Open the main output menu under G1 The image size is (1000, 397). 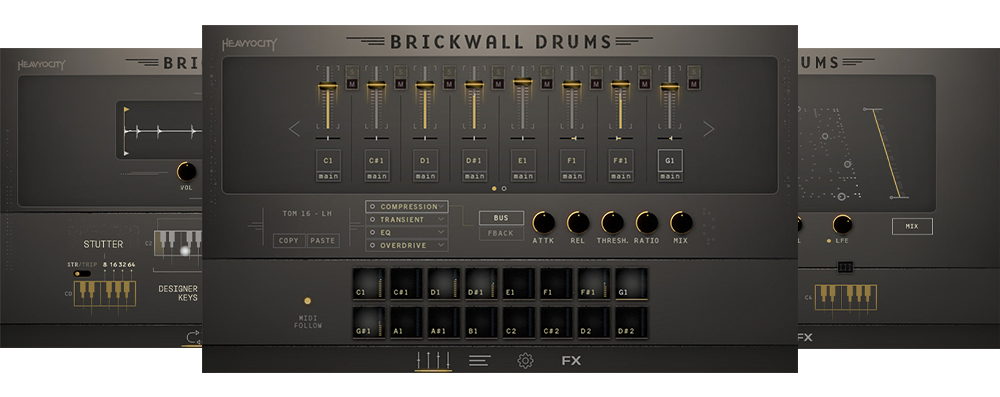[x=670, y=176]
